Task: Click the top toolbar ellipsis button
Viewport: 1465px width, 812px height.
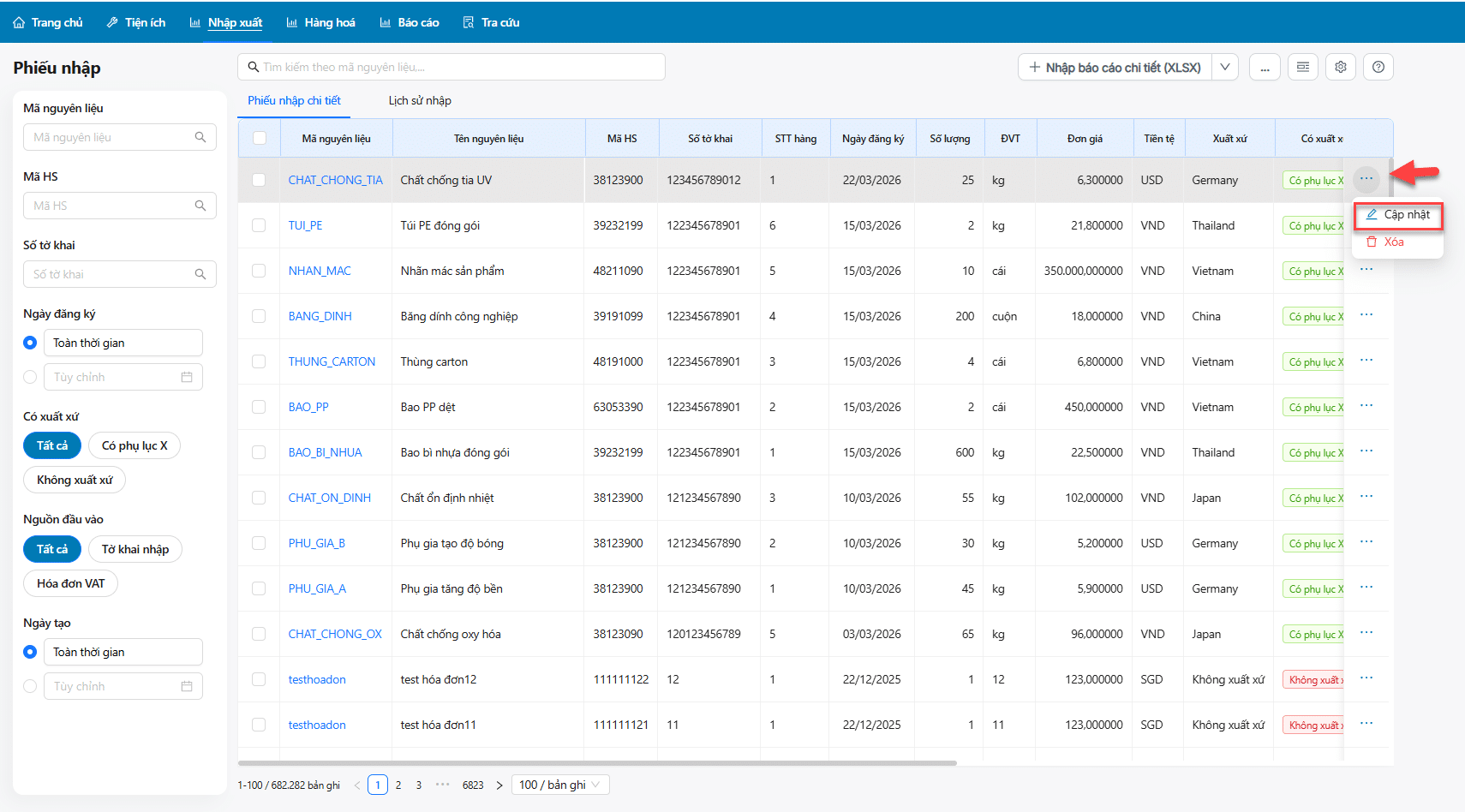Action: coord(1265,67)
